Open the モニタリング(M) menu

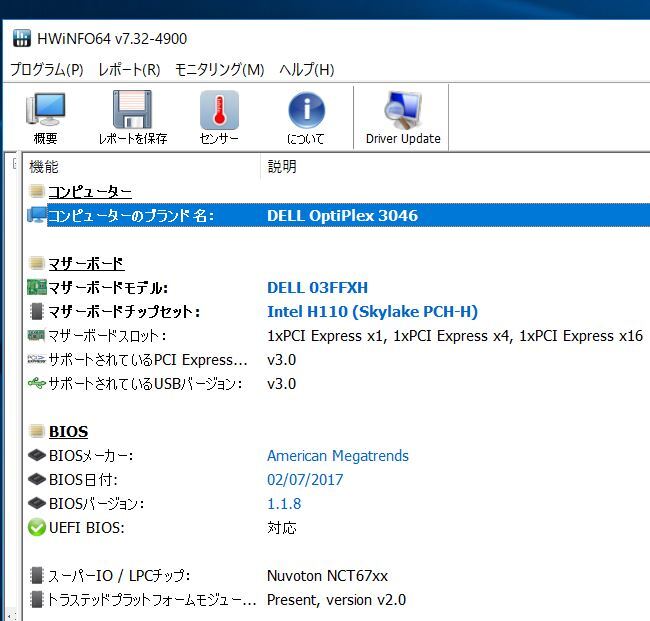[x=220, y=69]
